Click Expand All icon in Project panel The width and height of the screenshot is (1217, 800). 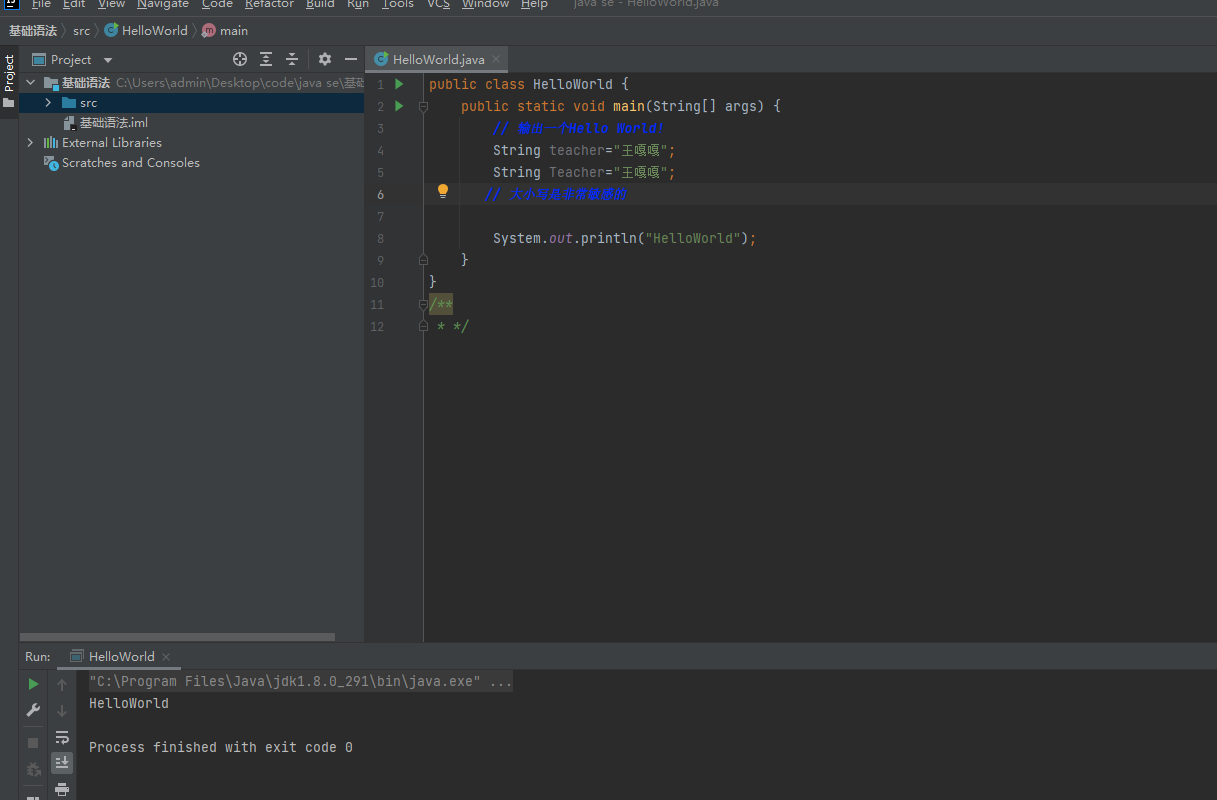(x=266, y=60)
